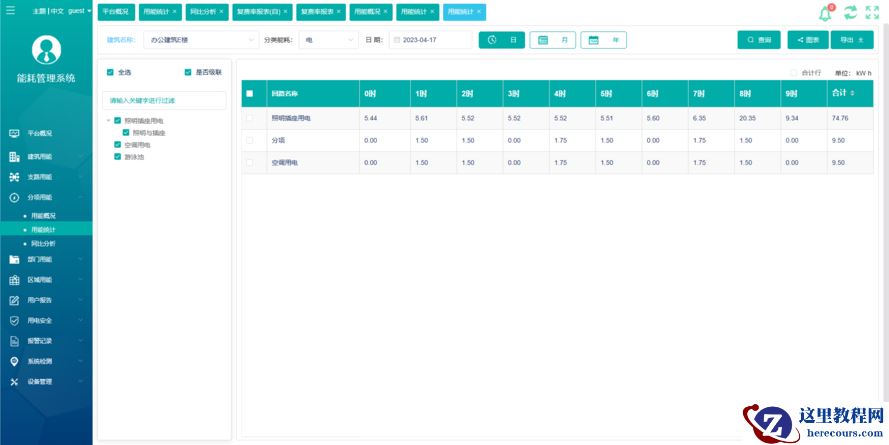Click the date field 2023-04-17
Screen dimensions: 889x445
[430, 40]
